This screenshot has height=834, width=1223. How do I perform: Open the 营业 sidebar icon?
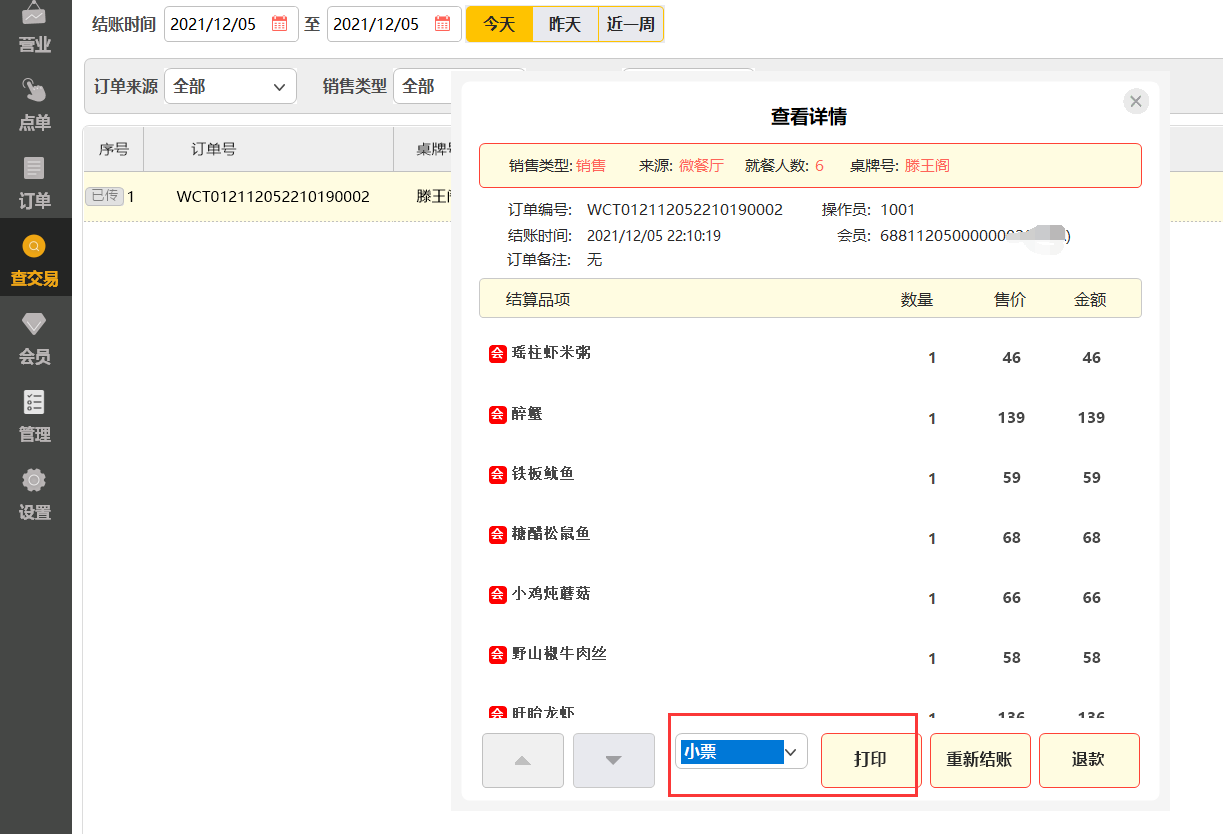pos(35,28)
